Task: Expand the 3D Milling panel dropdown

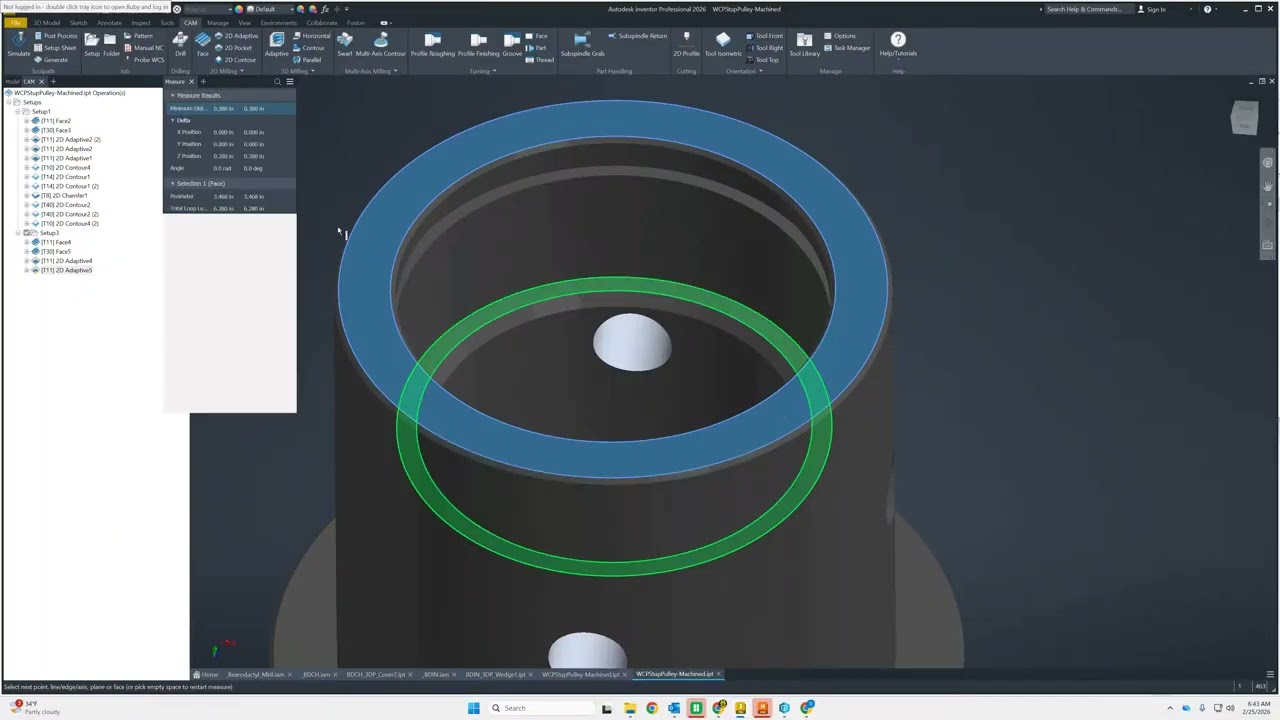Action: [x=313, y=71]
